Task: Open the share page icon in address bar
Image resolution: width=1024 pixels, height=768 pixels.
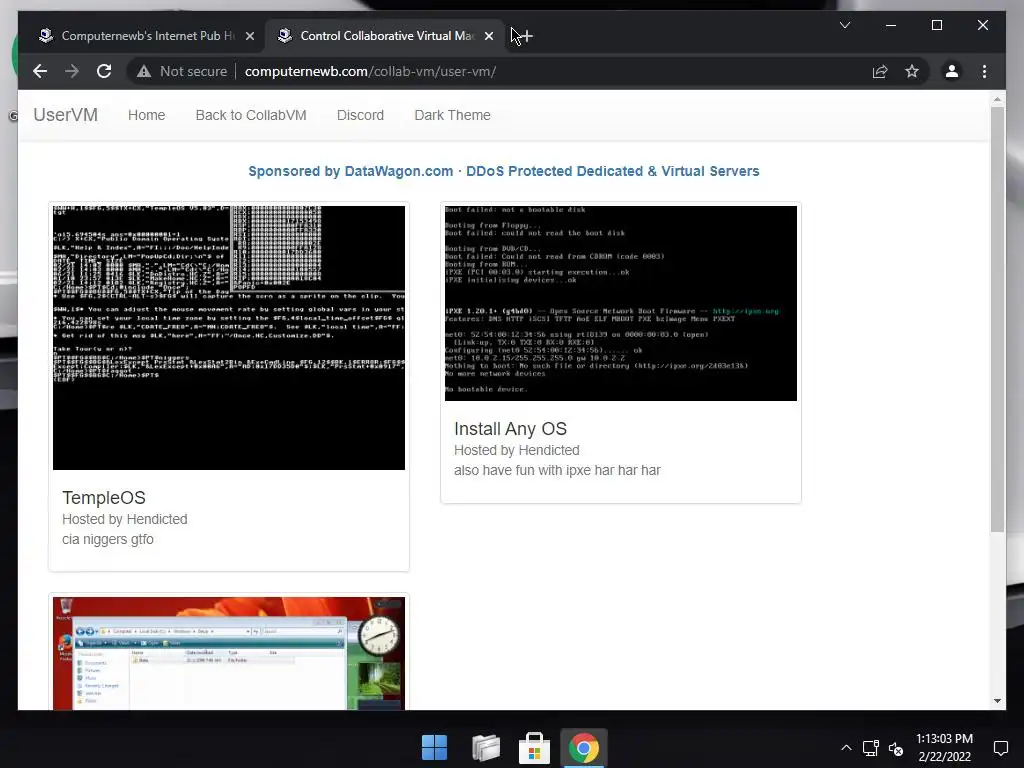Action: tap(880, 71)
